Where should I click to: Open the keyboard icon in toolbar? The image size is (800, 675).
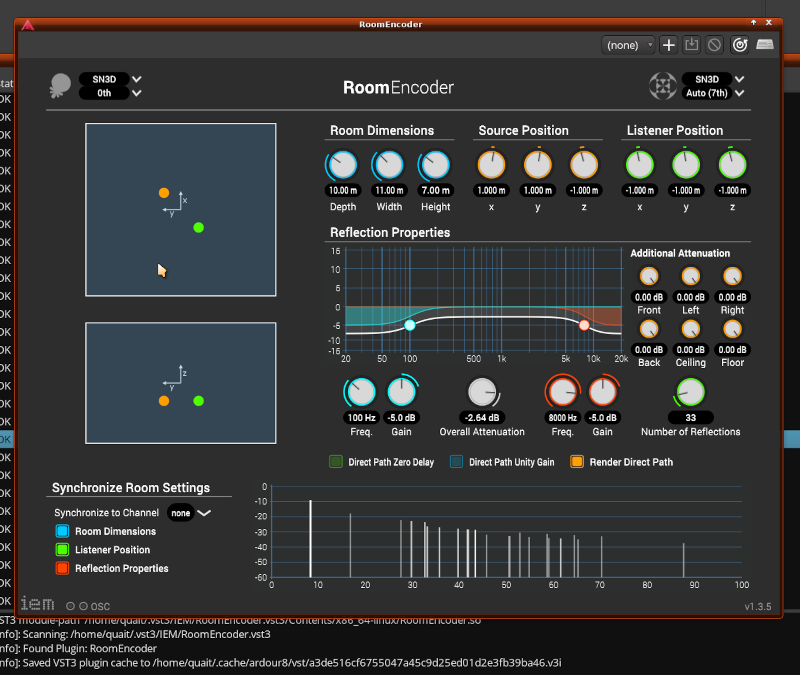(765, 45)
